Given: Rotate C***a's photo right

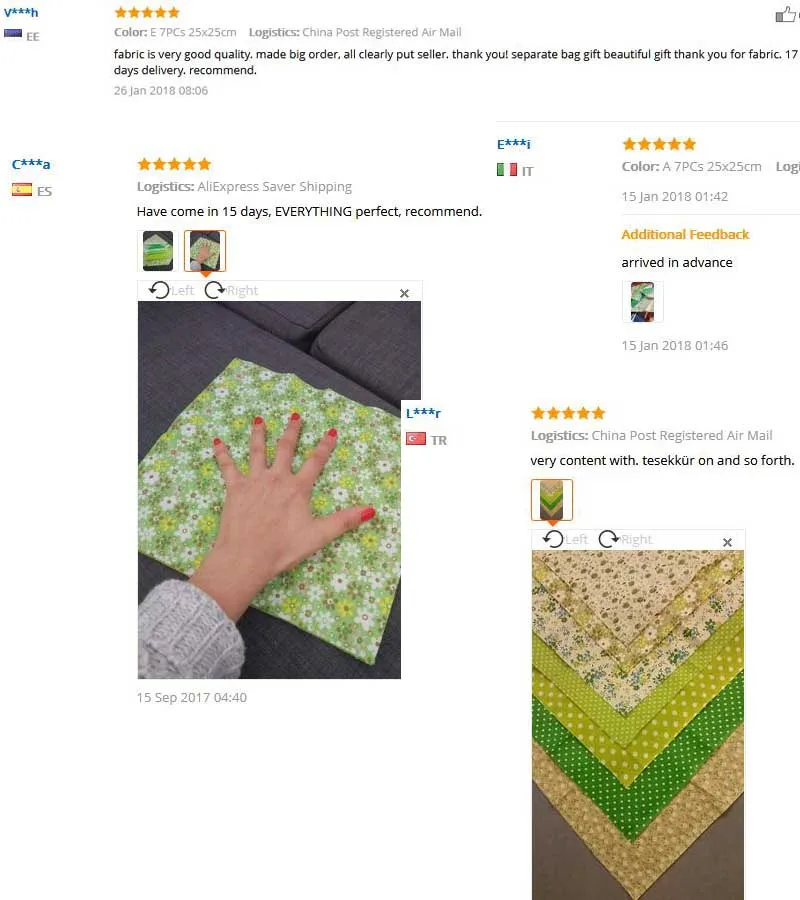Looking at the screenshot, I should click(231, 290).
